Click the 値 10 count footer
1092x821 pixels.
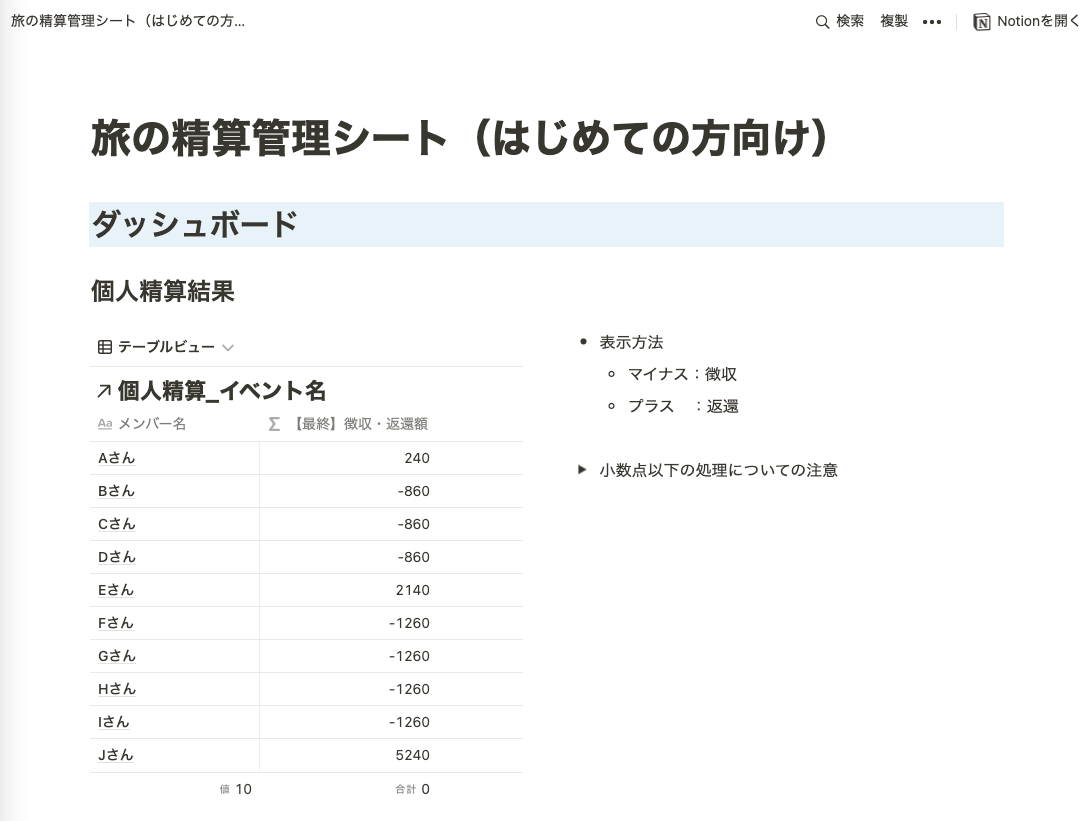(x=235, y=789)
